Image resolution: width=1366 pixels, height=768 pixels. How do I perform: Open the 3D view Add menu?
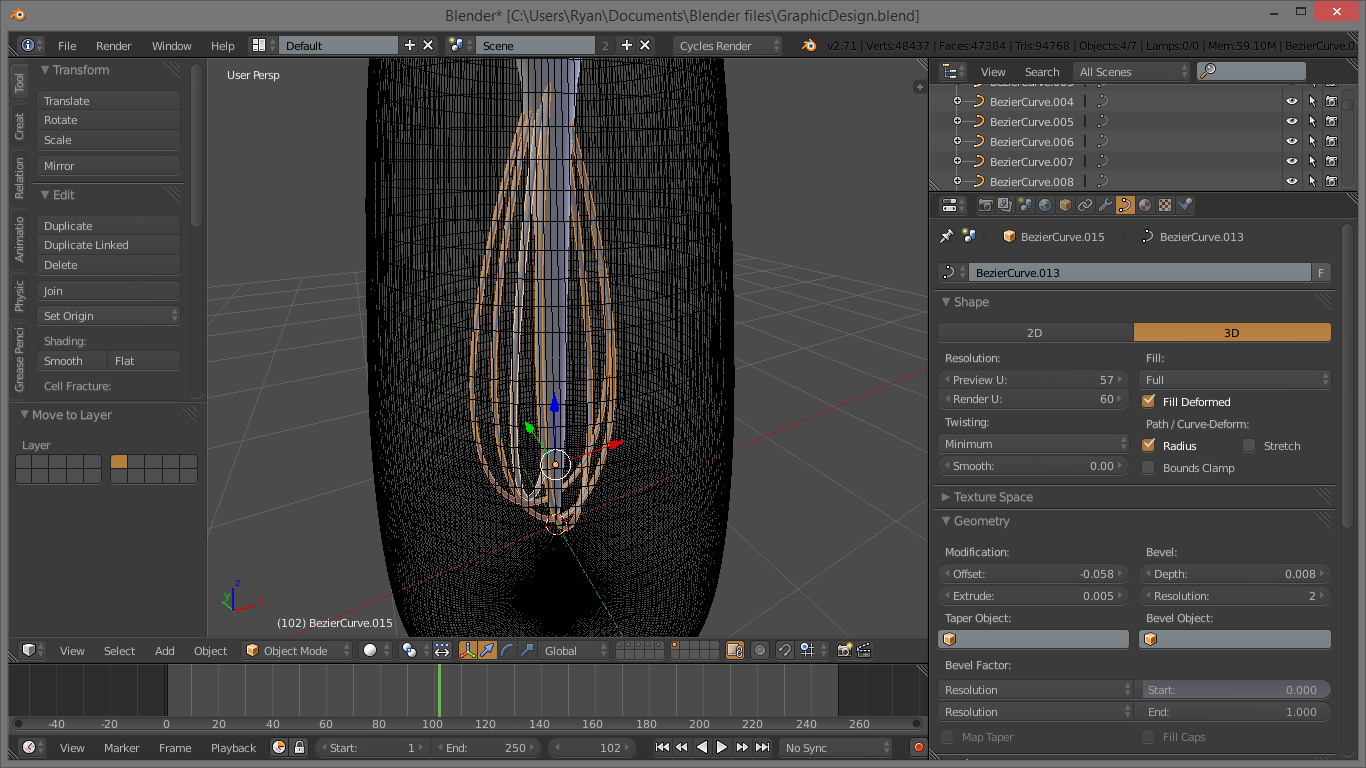tap(165, 651)
